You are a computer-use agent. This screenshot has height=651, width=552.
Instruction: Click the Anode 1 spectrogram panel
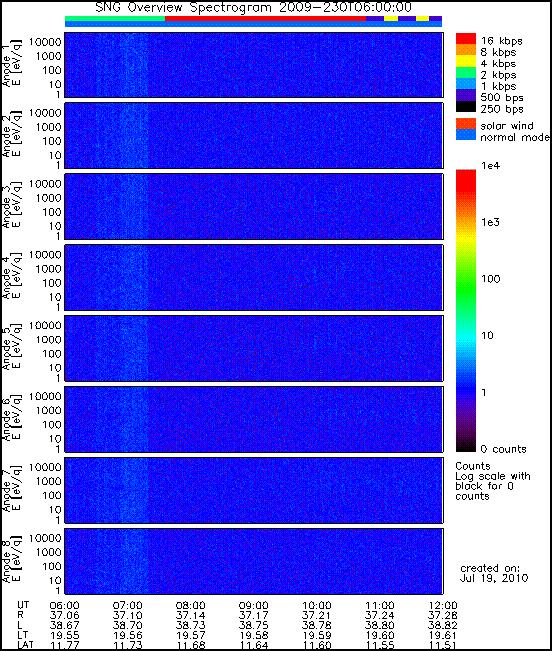pyautogui.click(x=254, y=65)
